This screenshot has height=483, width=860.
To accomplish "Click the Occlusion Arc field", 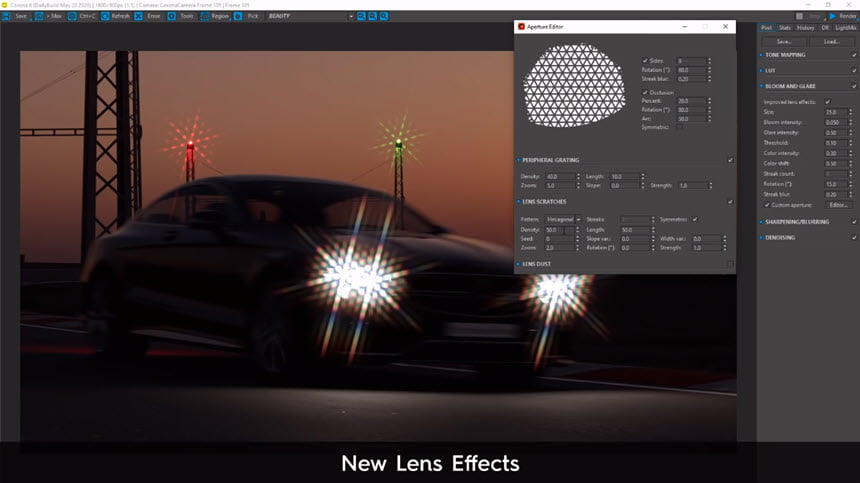I will pos(691,119).
